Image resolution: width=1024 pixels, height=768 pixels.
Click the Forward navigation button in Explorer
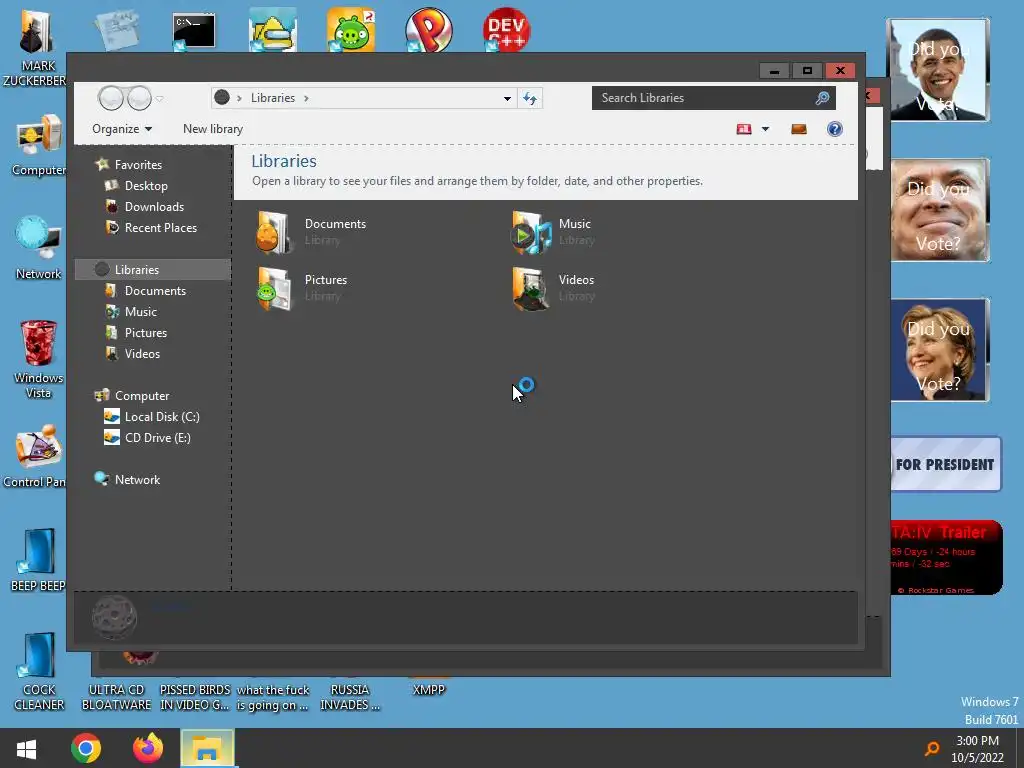(x=140, y=98)
